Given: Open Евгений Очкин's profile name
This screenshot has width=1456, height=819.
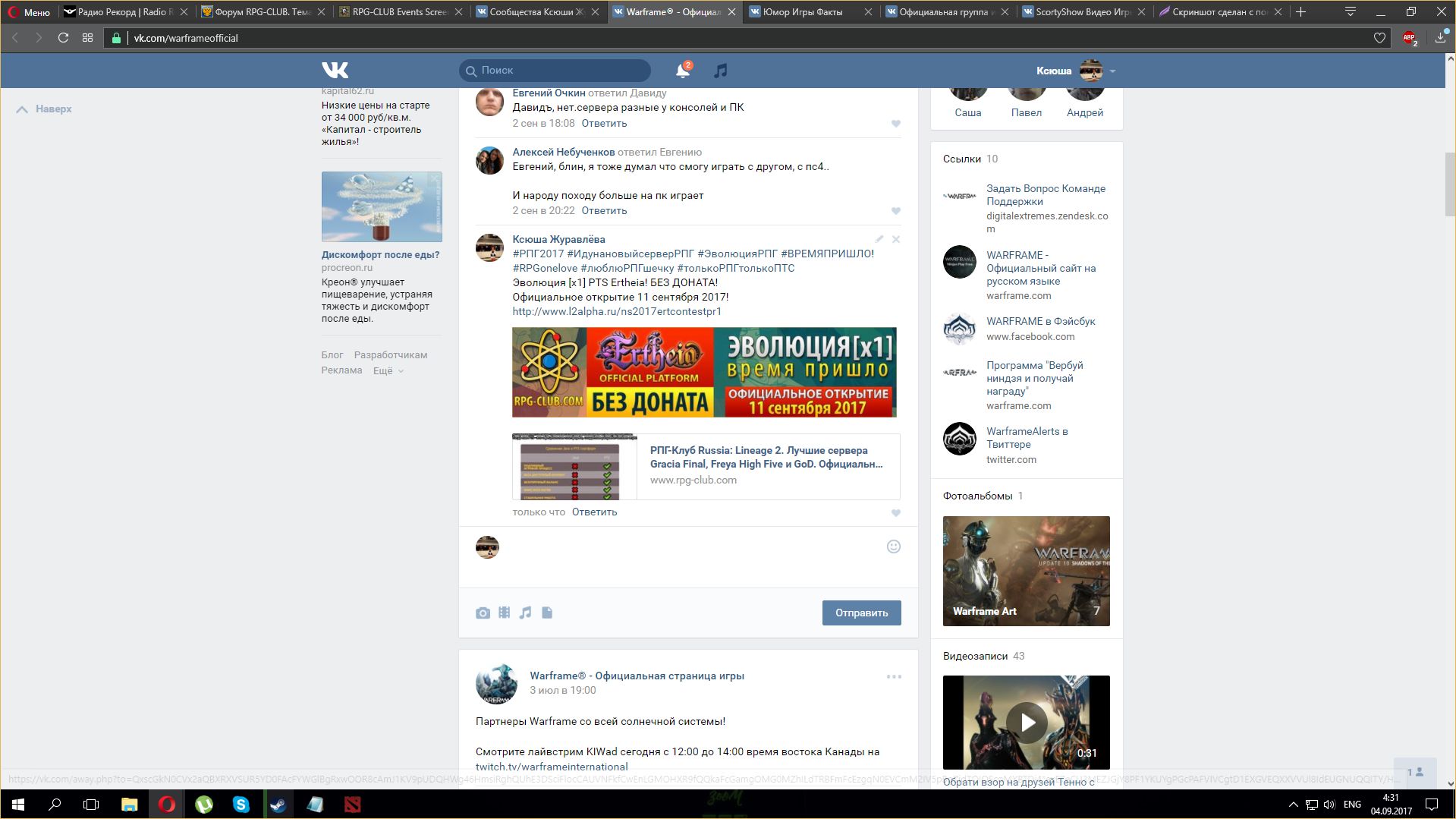Looking at the screenshot, I should [x=549, y=93].
